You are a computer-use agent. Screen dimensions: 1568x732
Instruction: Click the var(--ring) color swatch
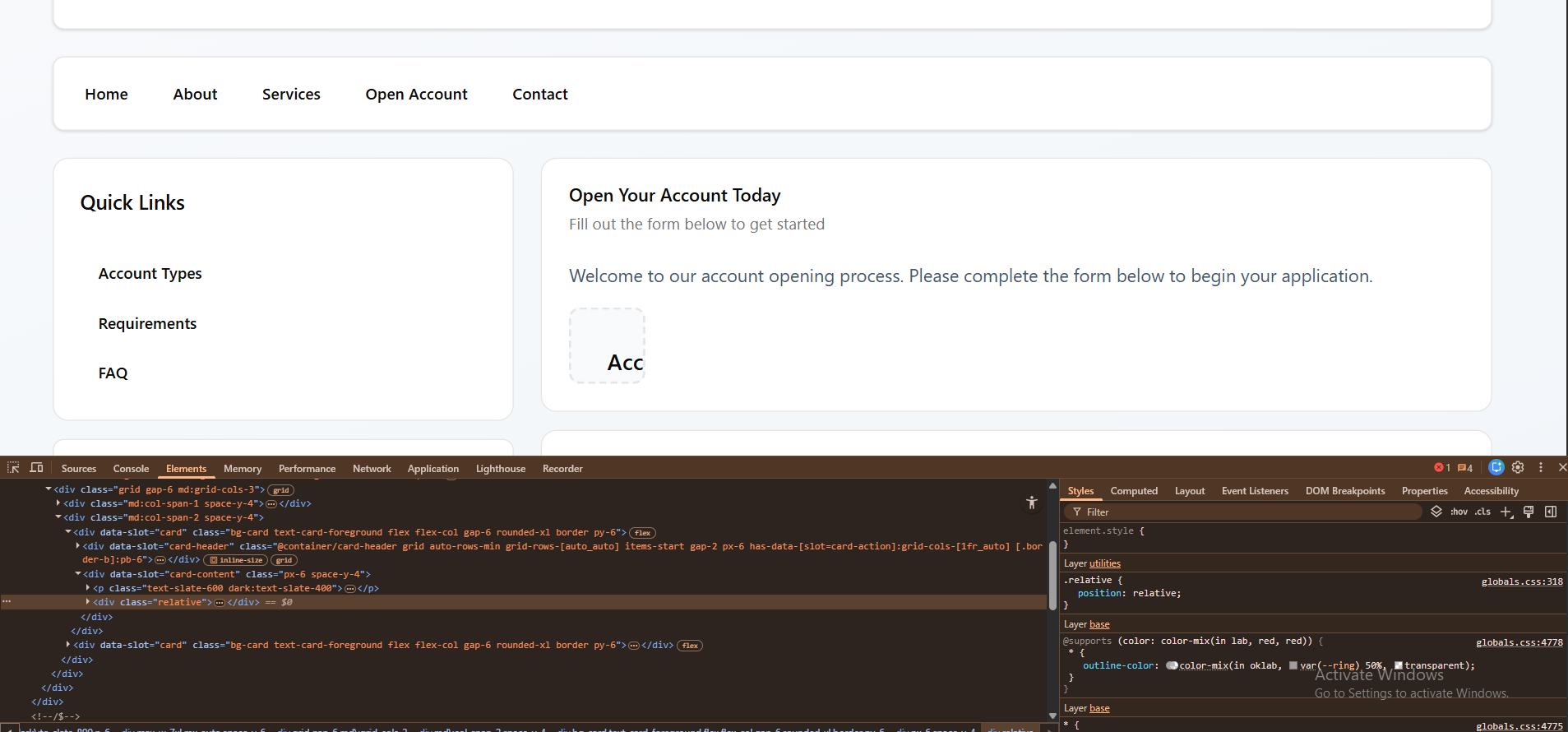[1293, 665]
